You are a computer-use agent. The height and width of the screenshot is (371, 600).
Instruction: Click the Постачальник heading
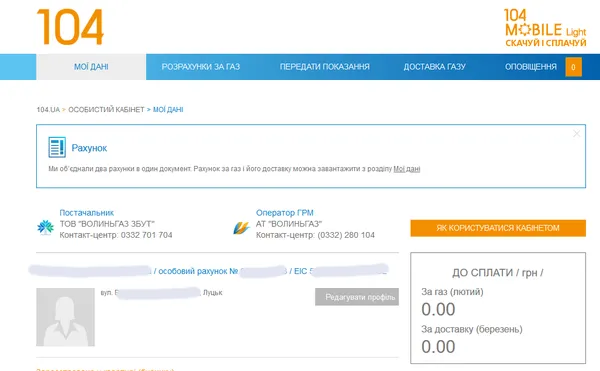(86, 213)
